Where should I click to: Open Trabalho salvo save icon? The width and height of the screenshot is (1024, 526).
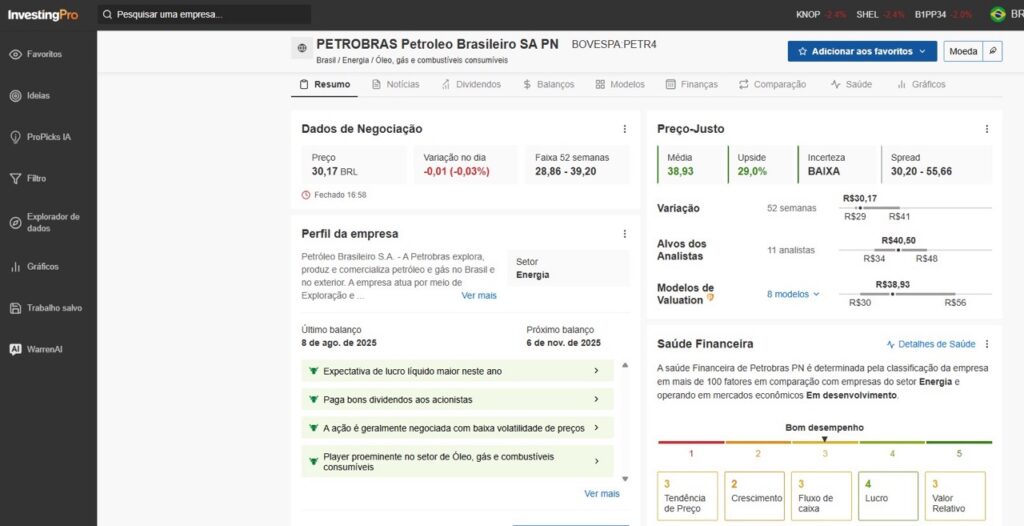(x=15, y=308)
